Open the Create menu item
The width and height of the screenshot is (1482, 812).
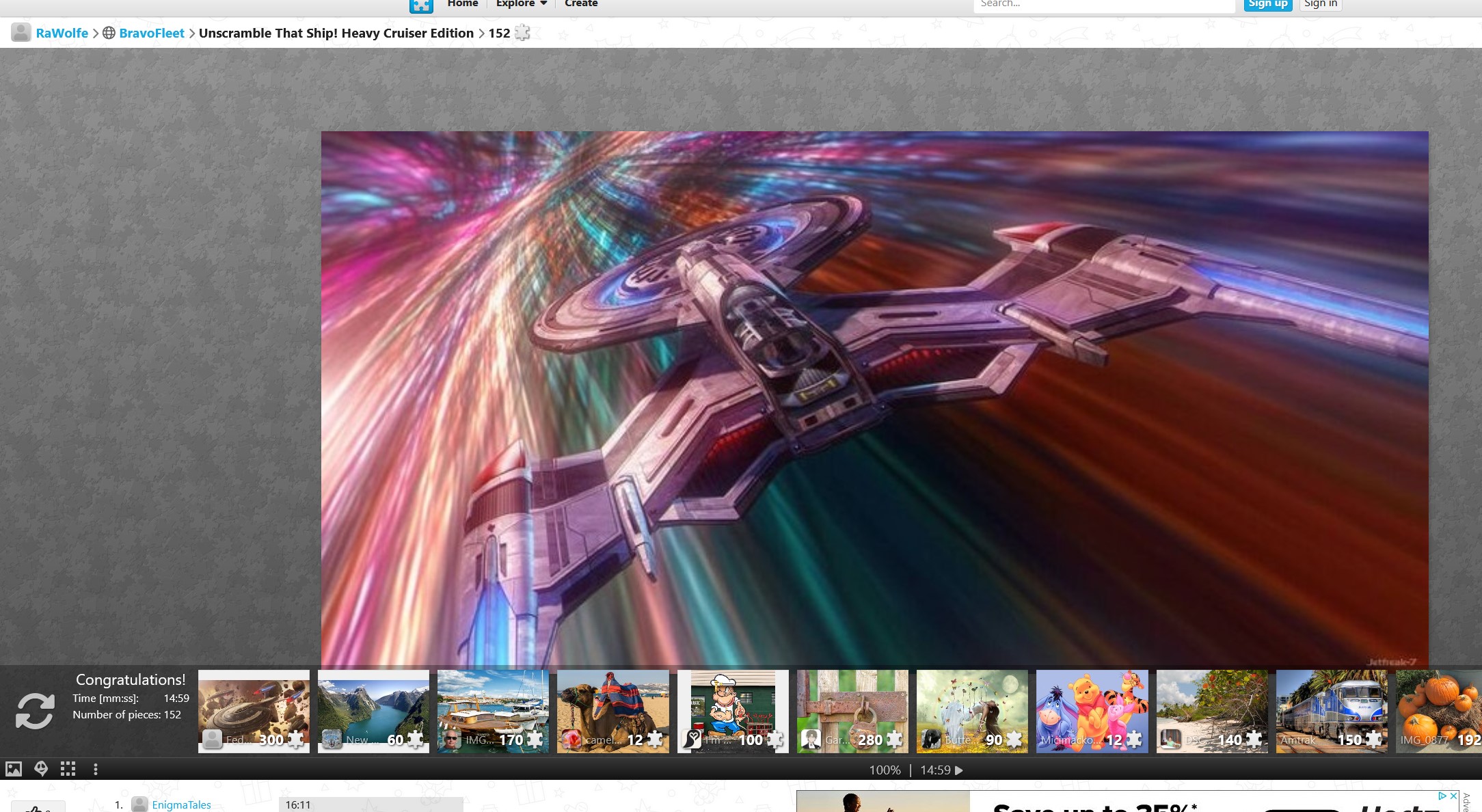(581, 3)
